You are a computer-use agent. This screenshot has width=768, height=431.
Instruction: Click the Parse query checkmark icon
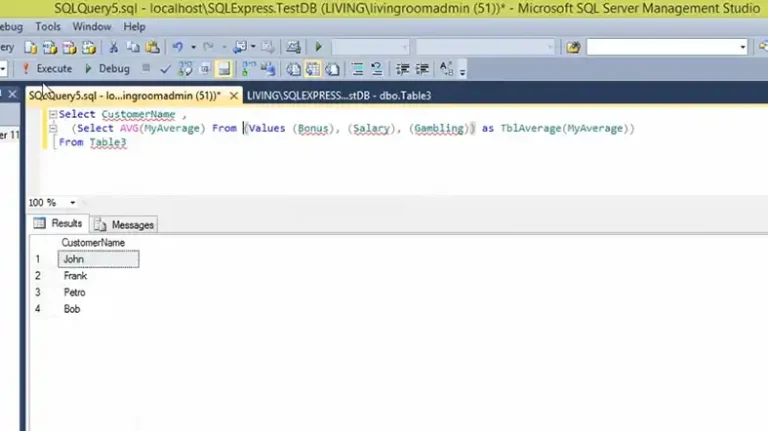tap(166, 69)
